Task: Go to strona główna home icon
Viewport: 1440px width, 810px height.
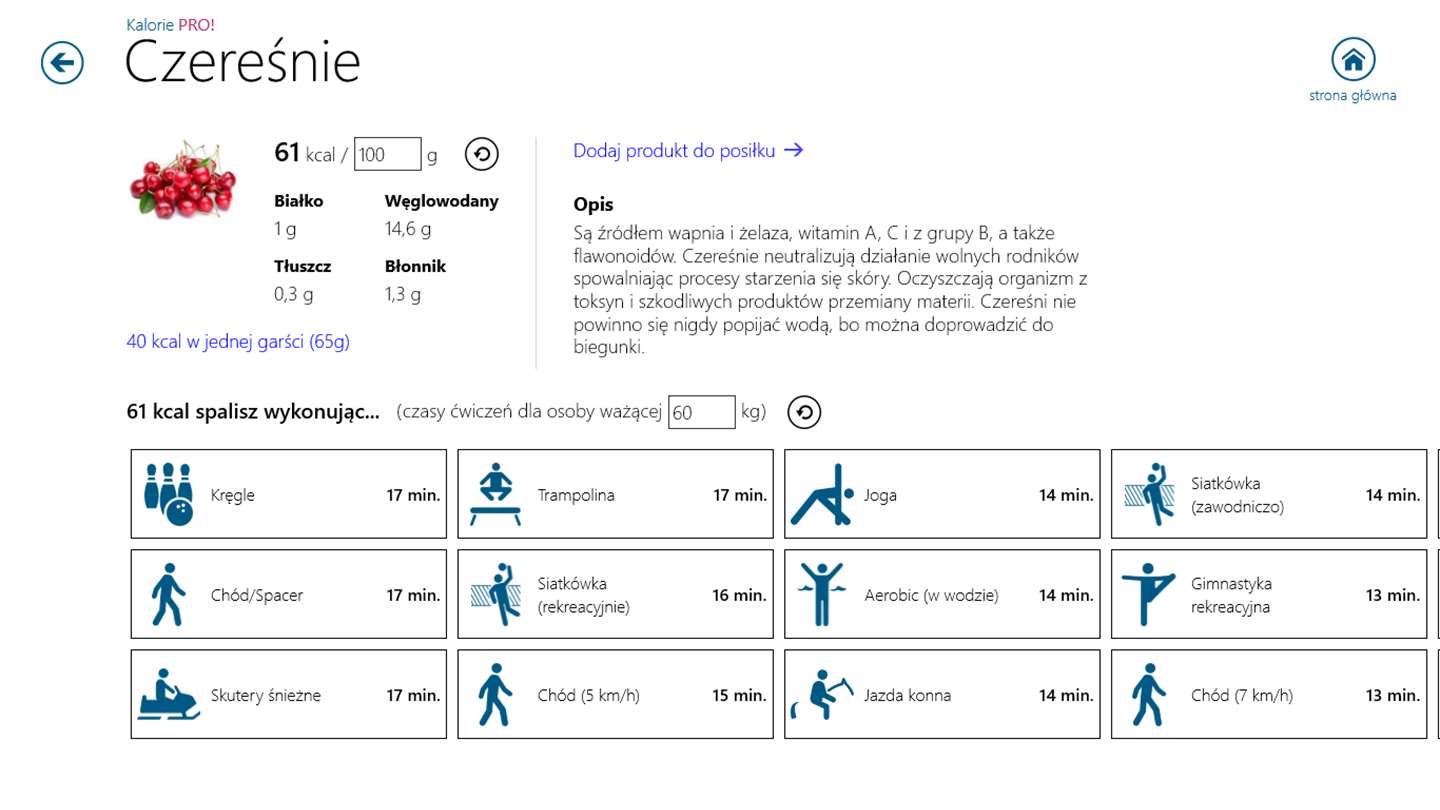Action: coord(1352,61)
